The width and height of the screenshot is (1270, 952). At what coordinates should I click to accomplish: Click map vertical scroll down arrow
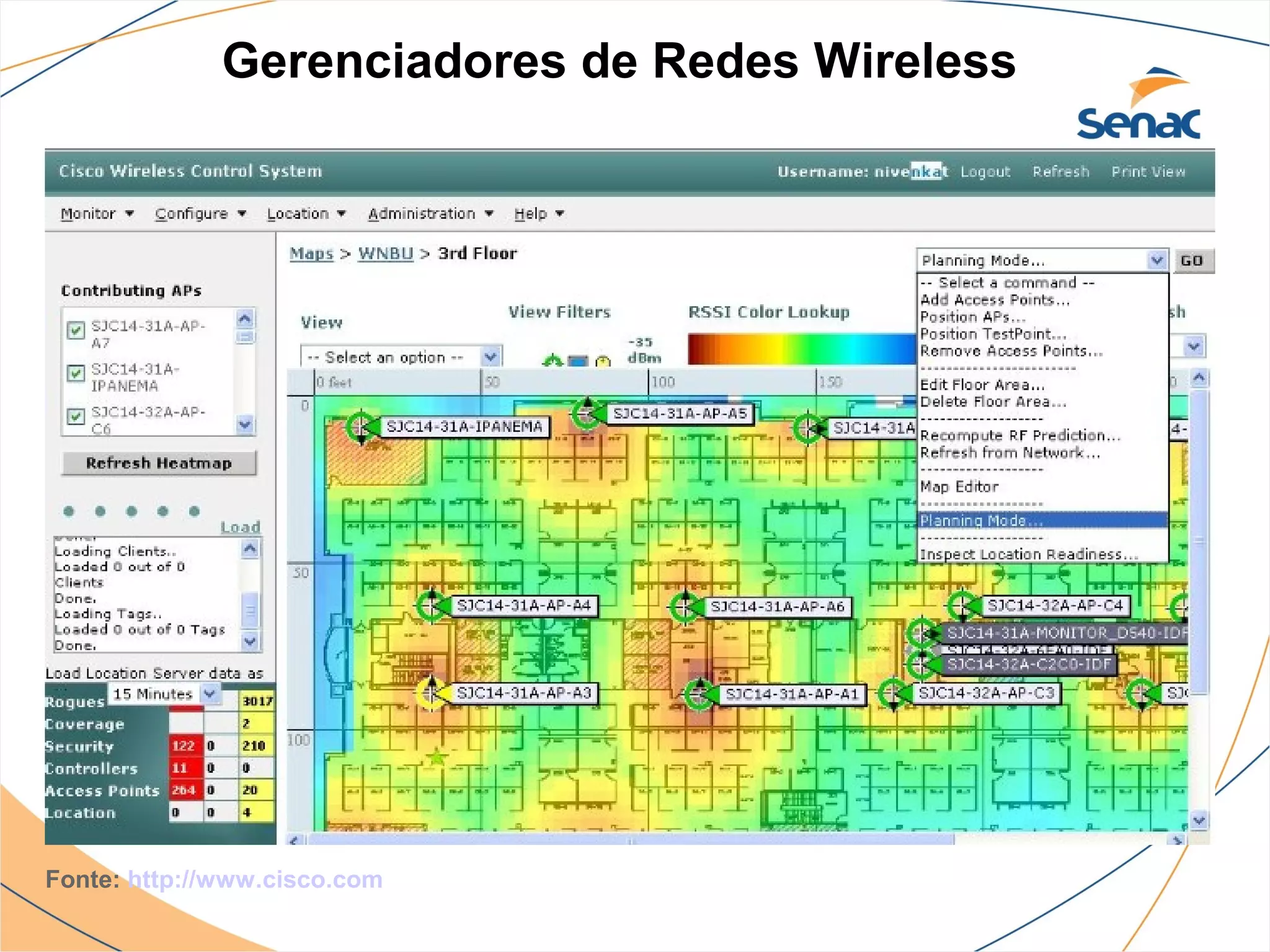click(1199, 820)
